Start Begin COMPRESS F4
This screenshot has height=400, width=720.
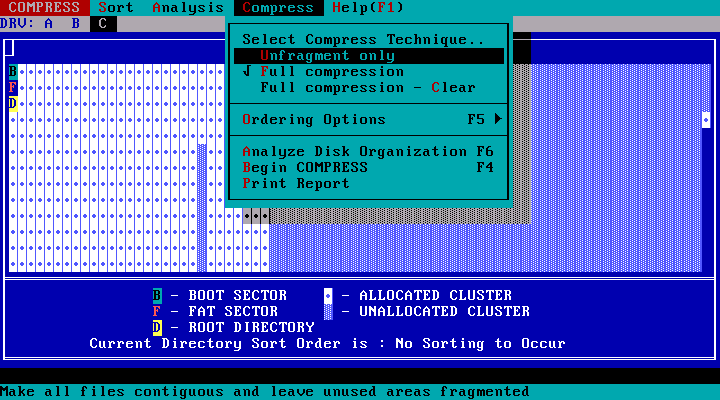(x=369, y=168)
